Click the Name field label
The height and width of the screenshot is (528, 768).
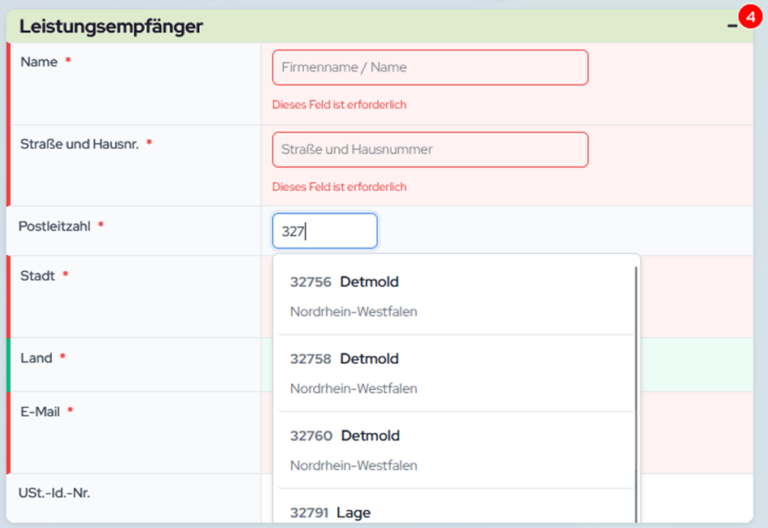pos(39,62)
